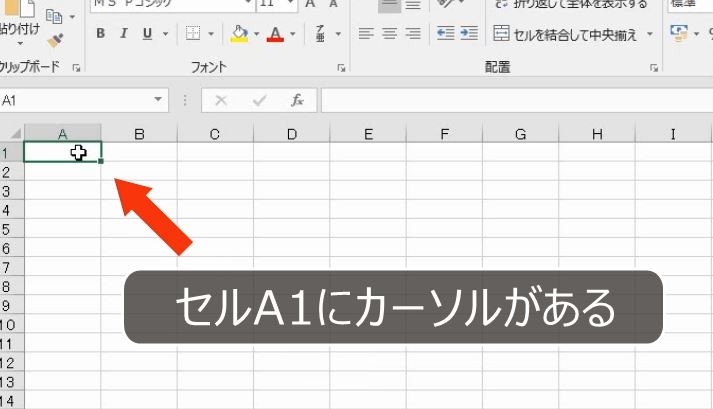
Task: Select row 2 header
Action: click(11, 172)
